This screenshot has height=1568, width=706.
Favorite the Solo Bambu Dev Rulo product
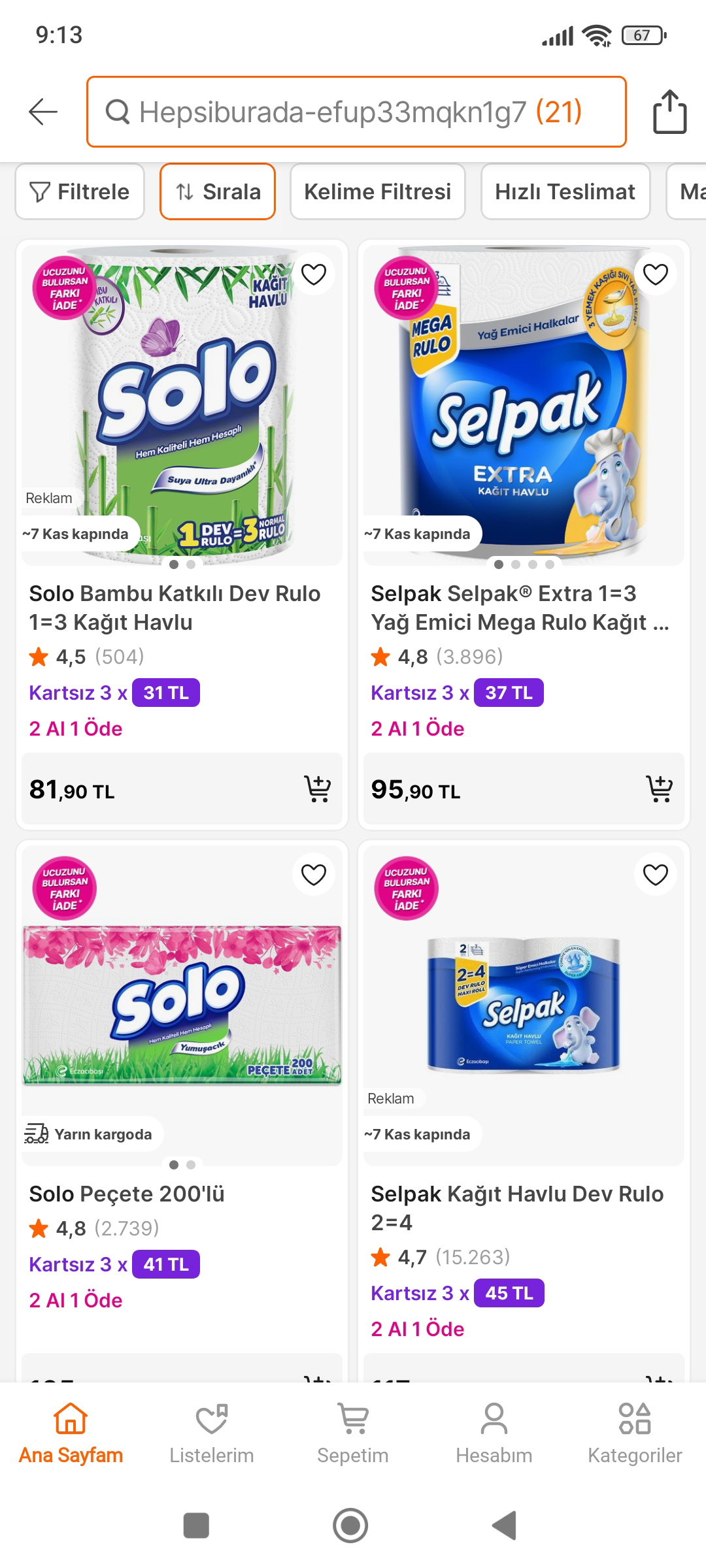314,274
